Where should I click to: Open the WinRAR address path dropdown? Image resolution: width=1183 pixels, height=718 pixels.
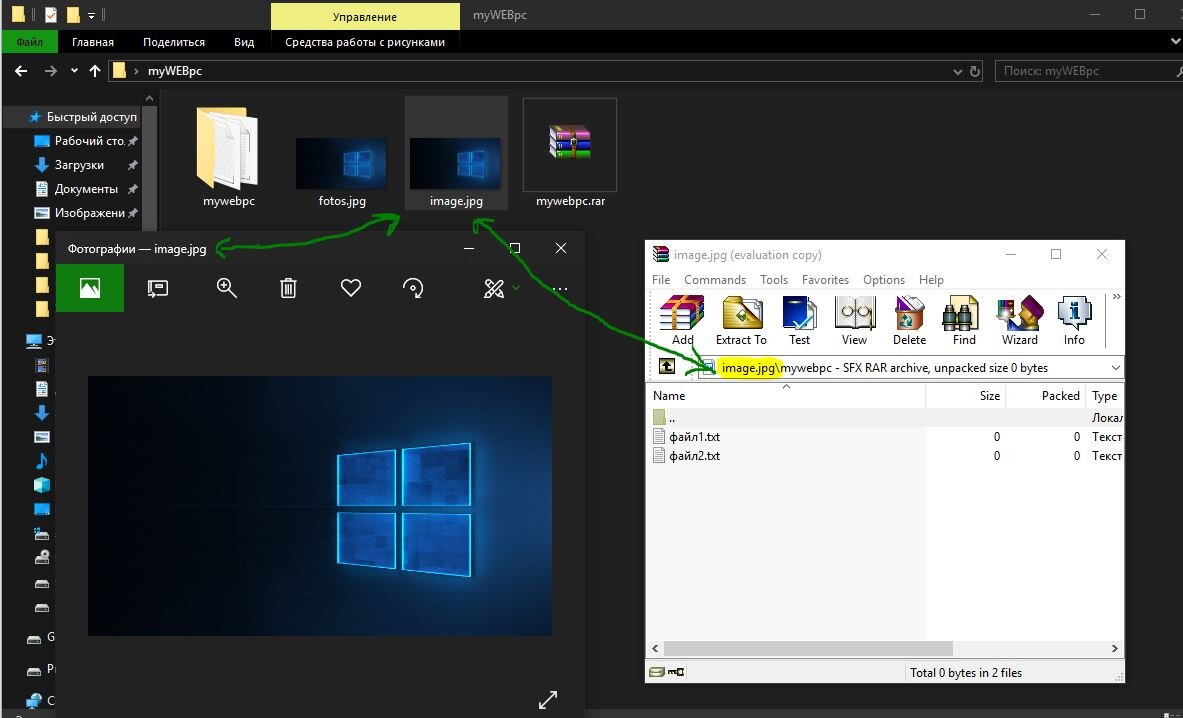click(1115, 368)
